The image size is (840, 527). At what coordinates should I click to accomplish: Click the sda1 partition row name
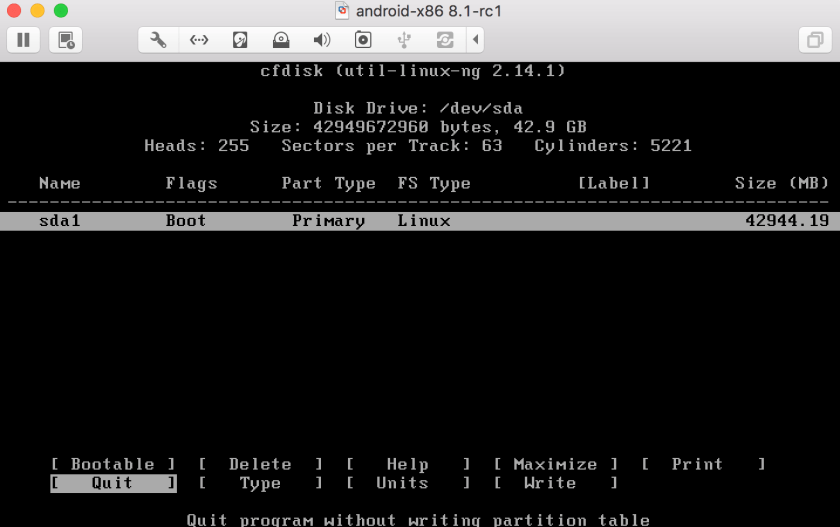pyautogui.click(x=59, y=221)
